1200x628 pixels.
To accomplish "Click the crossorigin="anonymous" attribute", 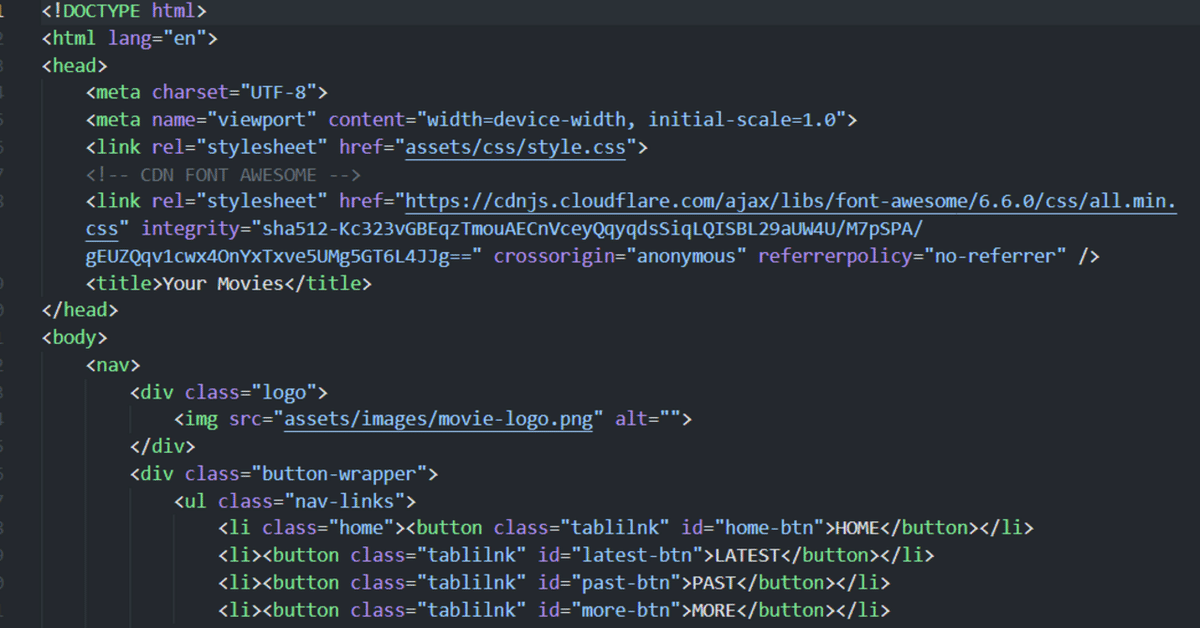I will tap(620, 256).
